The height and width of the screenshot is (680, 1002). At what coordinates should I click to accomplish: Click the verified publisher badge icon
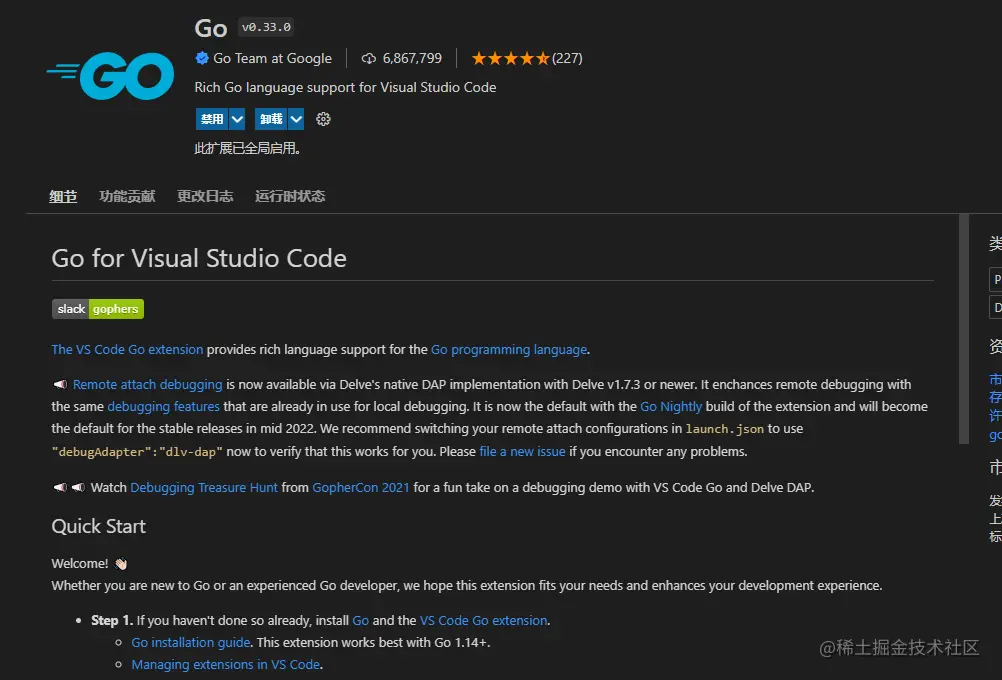coord(202,58)
